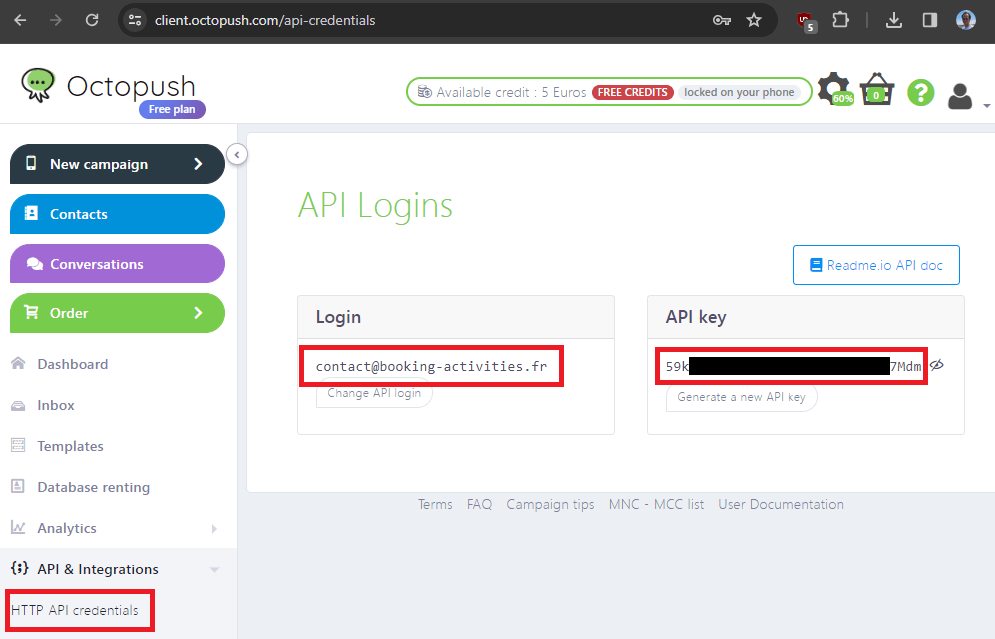Image resolution: width=995 pixels, height=639 pixels.
Task: Open the Readme.io API doc
Action: pos(876,265)
